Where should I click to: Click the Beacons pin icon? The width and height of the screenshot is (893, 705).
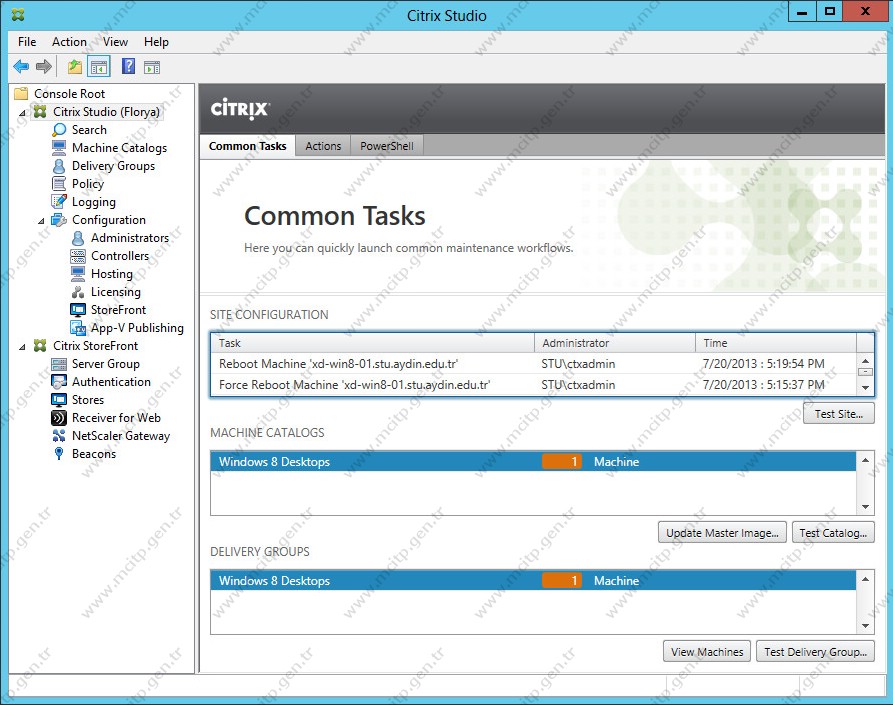[x=59, y=454]
